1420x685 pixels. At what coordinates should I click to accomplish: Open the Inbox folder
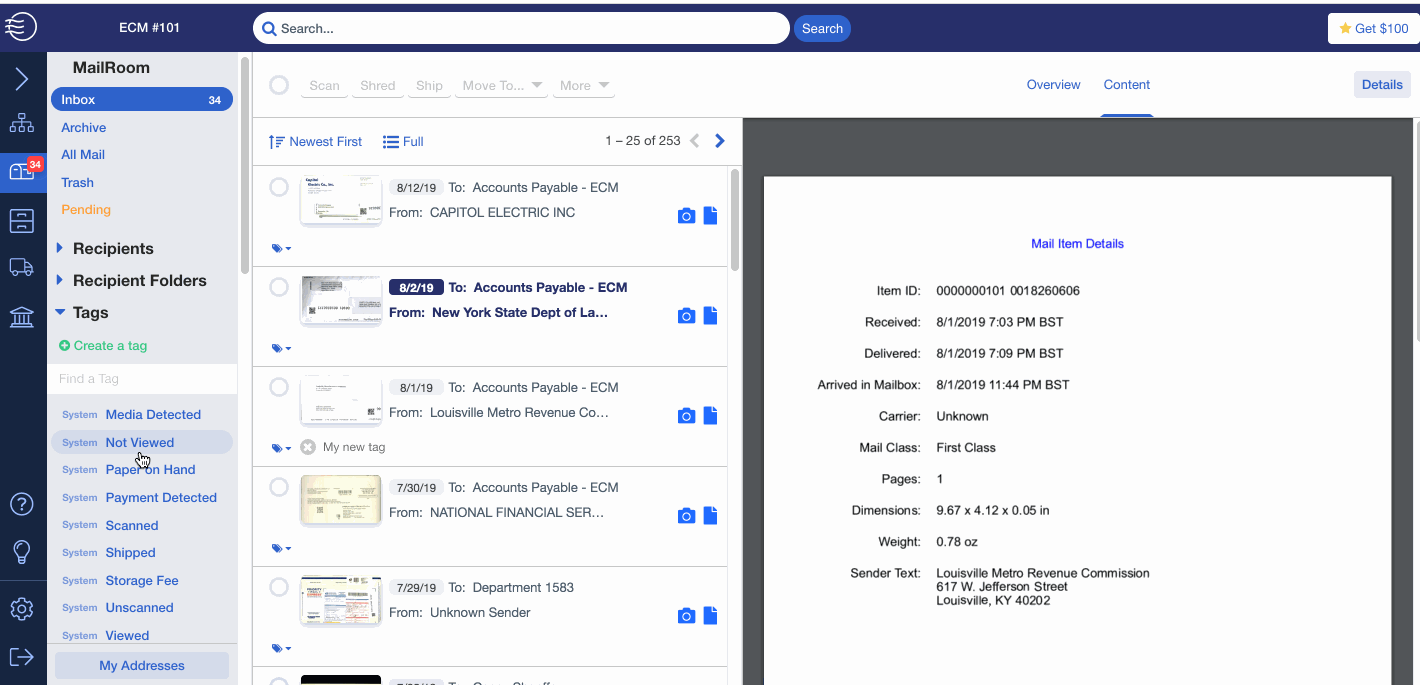click(x=142, y=100)
